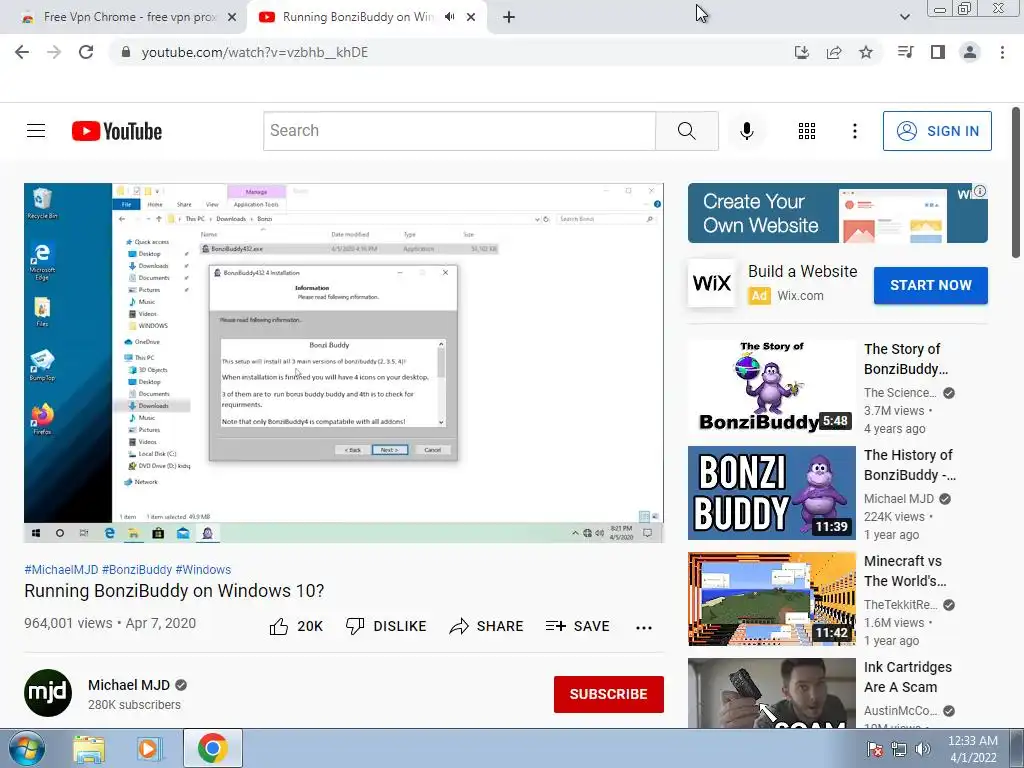The image size is (1024, 768).
Task: Open the Chrome profile avatar
Action: point(970,52)
